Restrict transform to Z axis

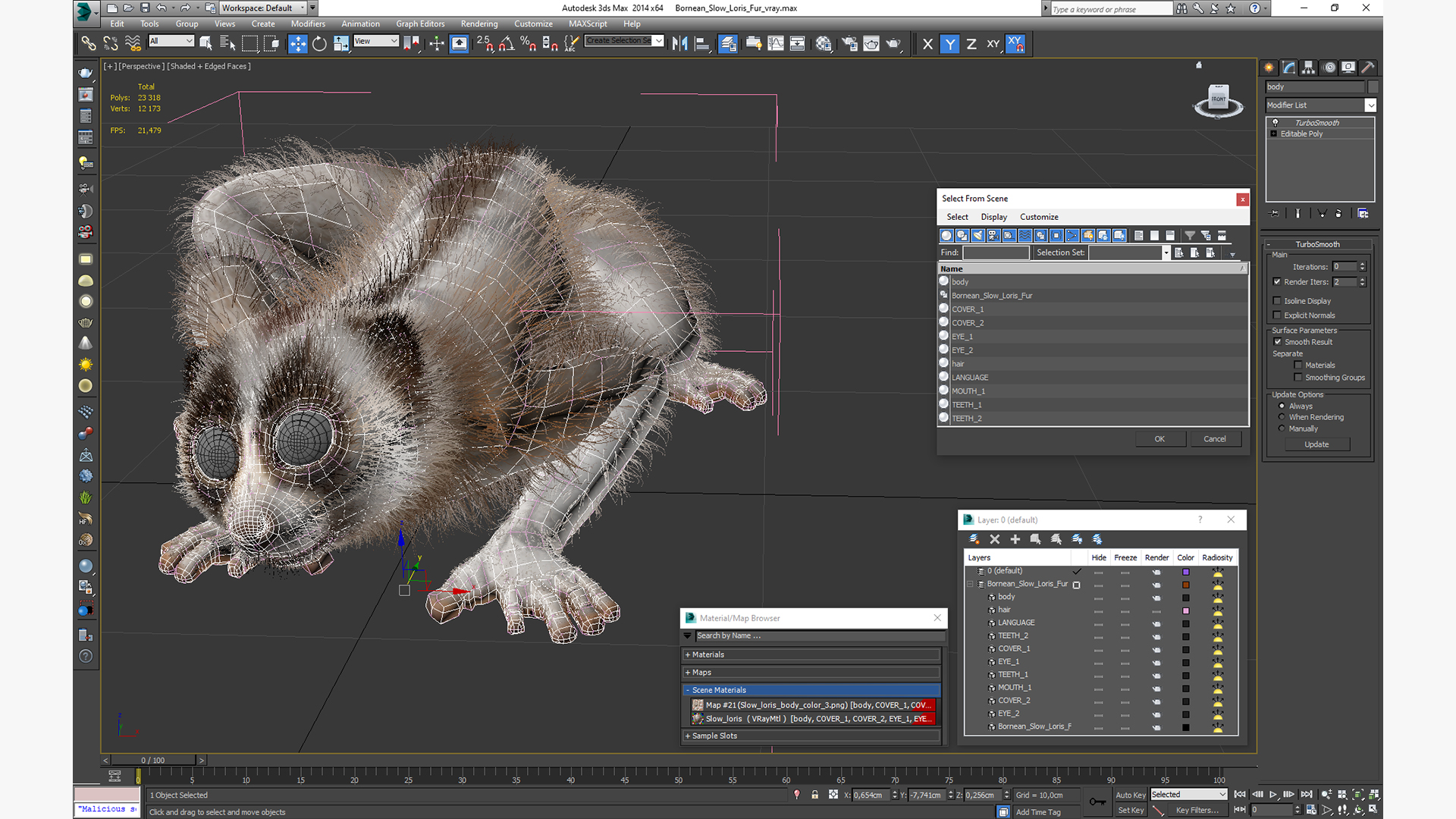971,44
